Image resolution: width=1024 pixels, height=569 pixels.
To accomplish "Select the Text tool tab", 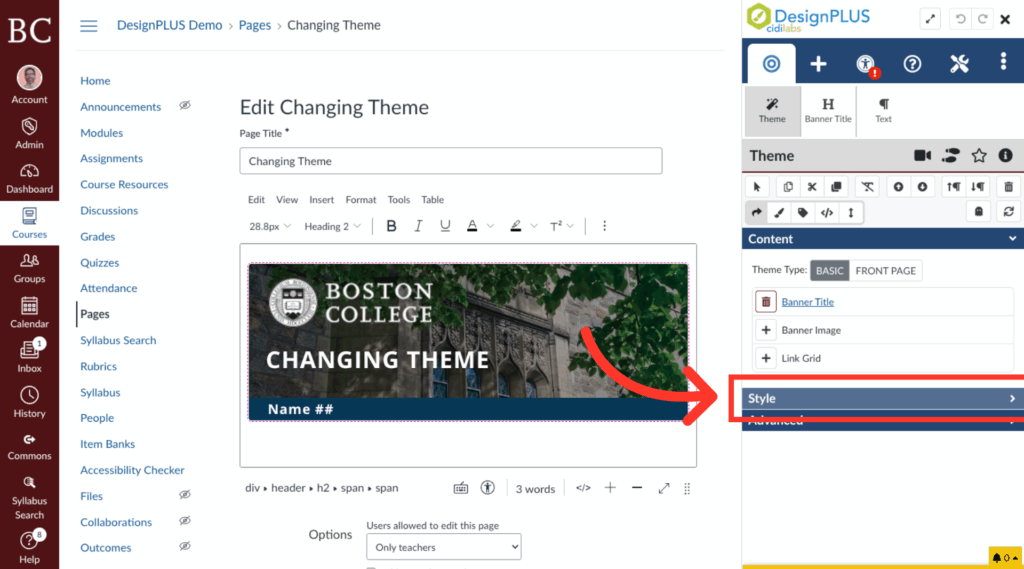I will point(884,110).
